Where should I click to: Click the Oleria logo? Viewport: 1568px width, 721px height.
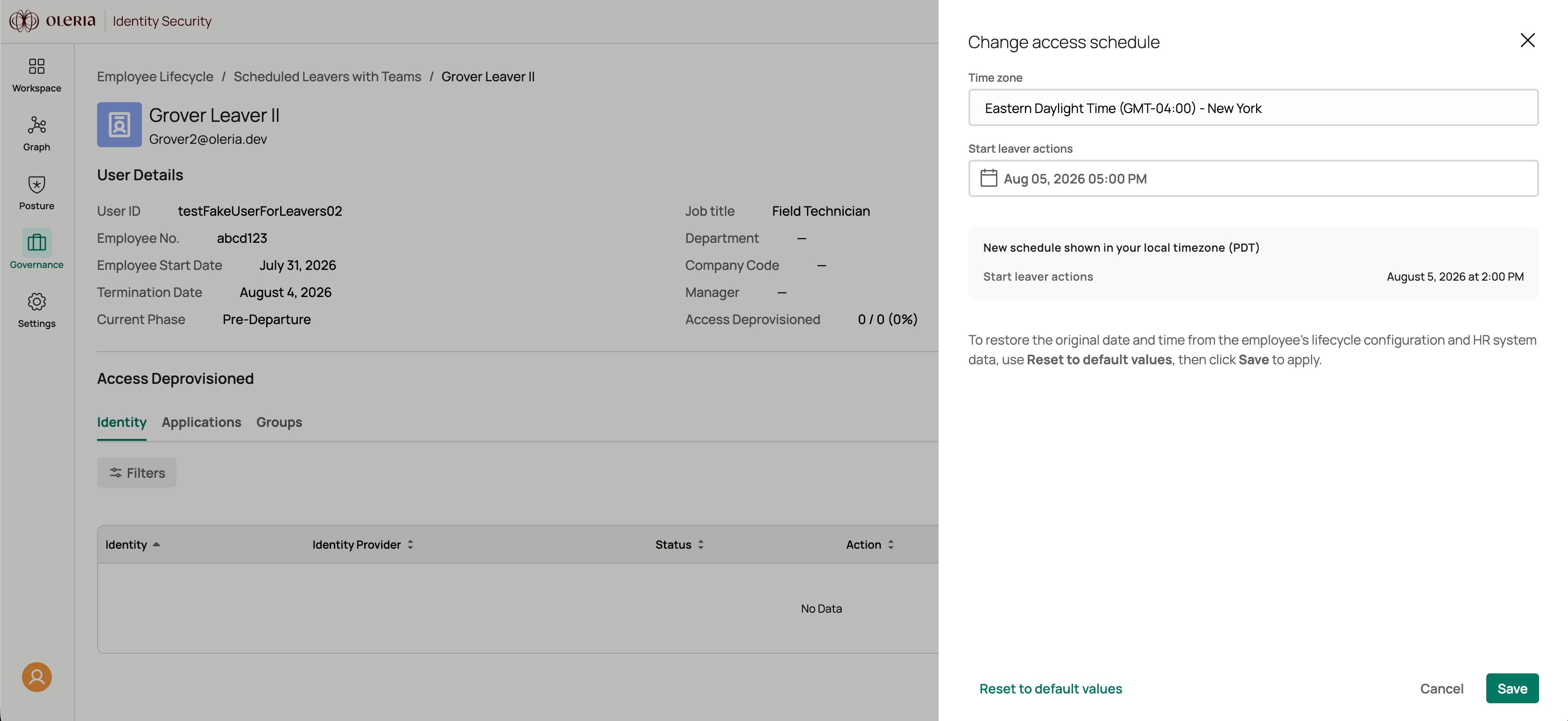[x=52, y=21]
